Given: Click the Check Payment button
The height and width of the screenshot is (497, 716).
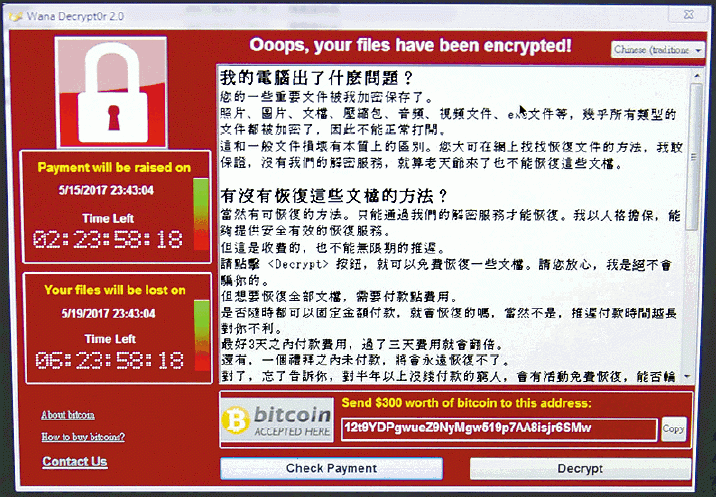Looking at the screenshot, I should [332, 469].
